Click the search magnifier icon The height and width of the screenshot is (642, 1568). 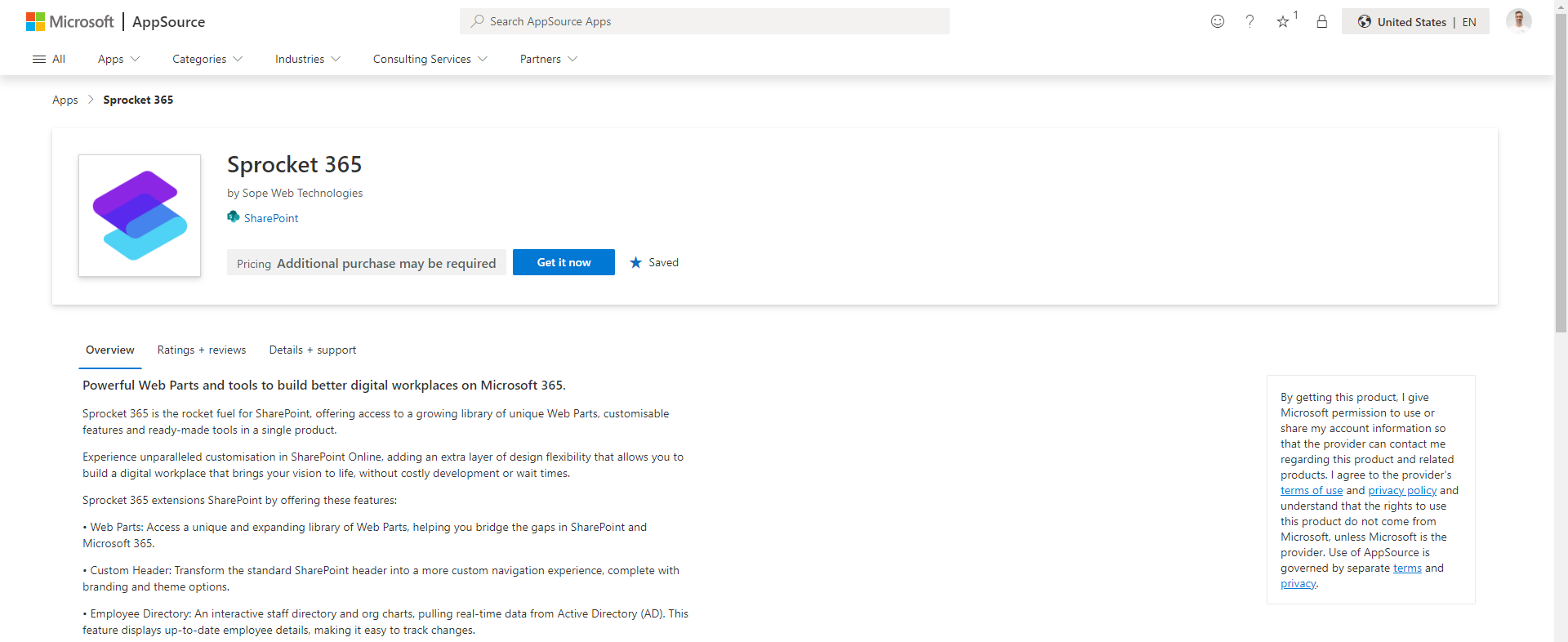tap(477, 21)
